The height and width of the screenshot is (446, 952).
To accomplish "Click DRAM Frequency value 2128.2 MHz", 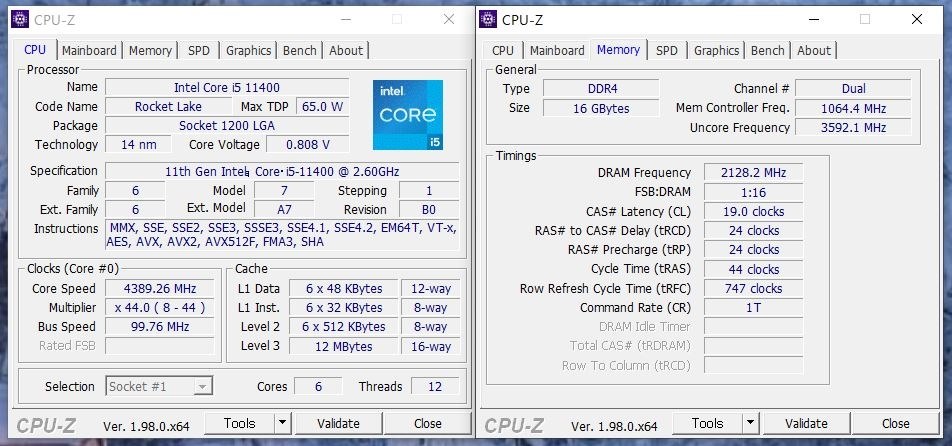I will 753,172.
